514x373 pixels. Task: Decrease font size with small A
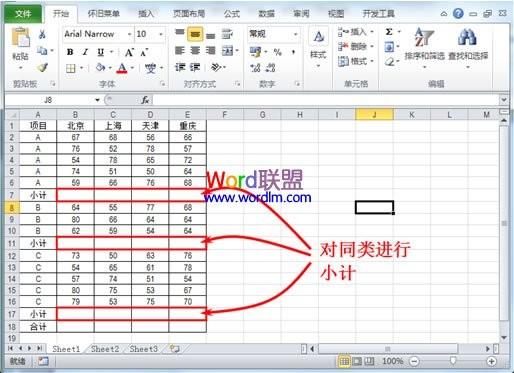144,53
